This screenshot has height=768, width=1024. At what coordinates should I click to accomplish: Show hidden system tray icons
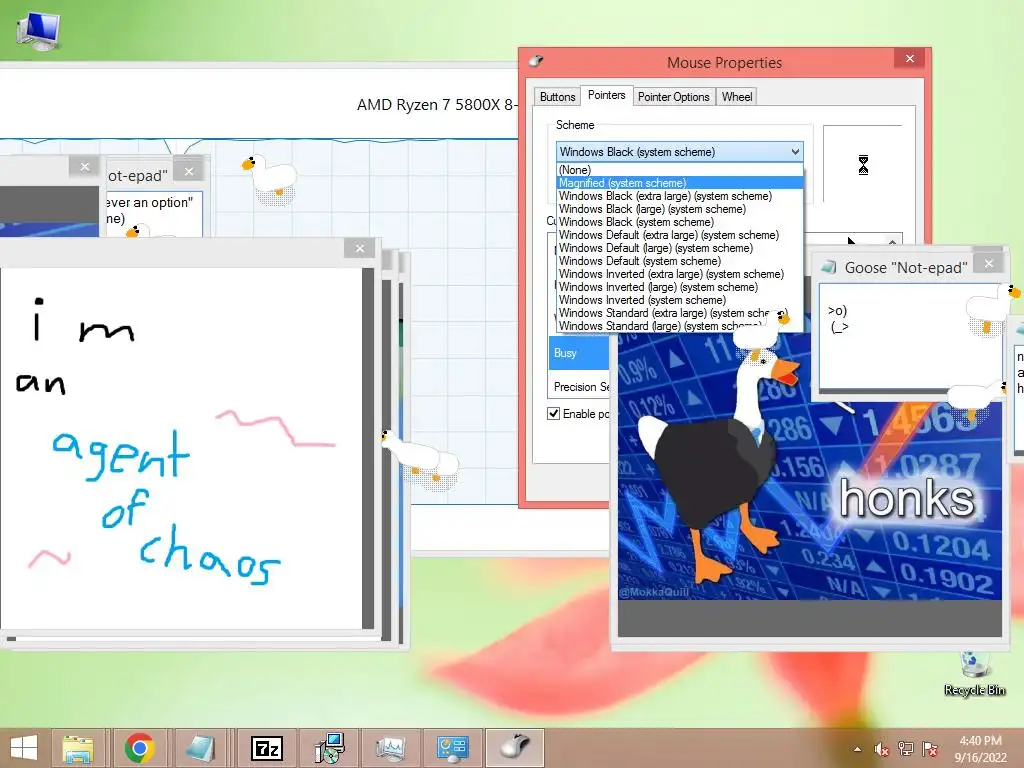pos(857,749)
